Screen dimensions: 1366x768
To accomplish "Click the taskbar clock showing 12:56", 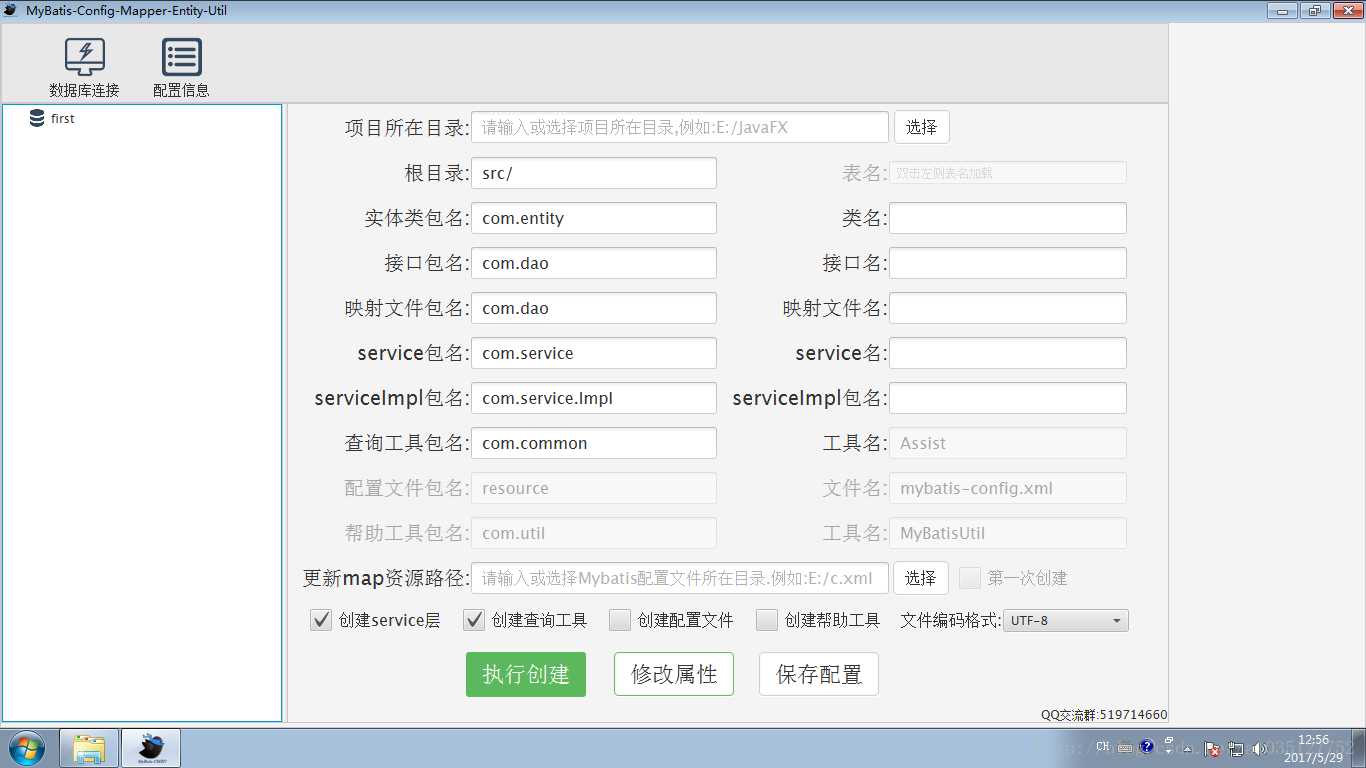I will point(1313,748).
